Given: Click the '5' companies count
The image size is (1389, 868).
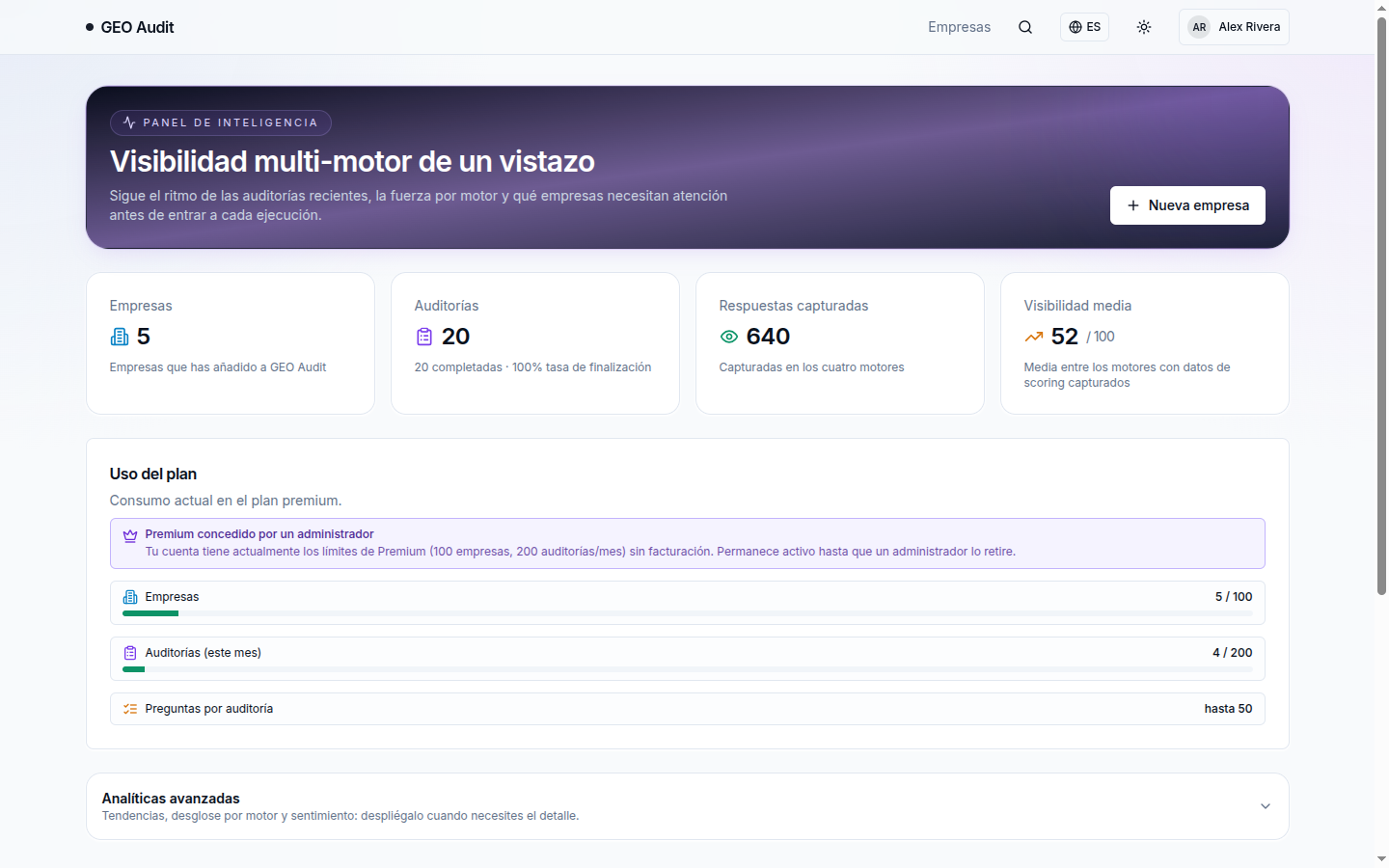Looking at the screenshot, I should (144, 337).
